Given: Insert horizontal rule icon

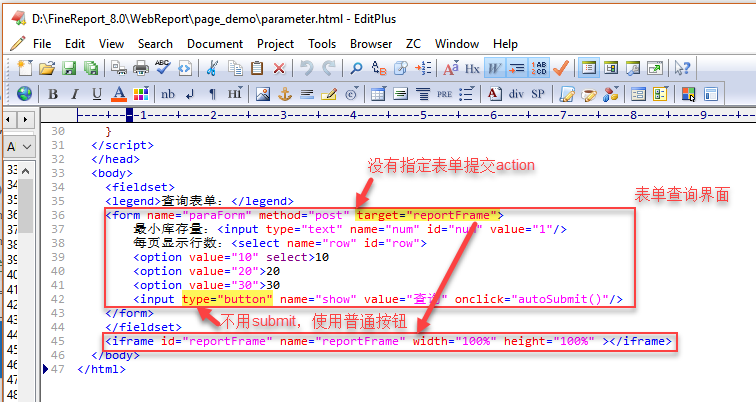Looking at the screenshot, I should 307,94.
